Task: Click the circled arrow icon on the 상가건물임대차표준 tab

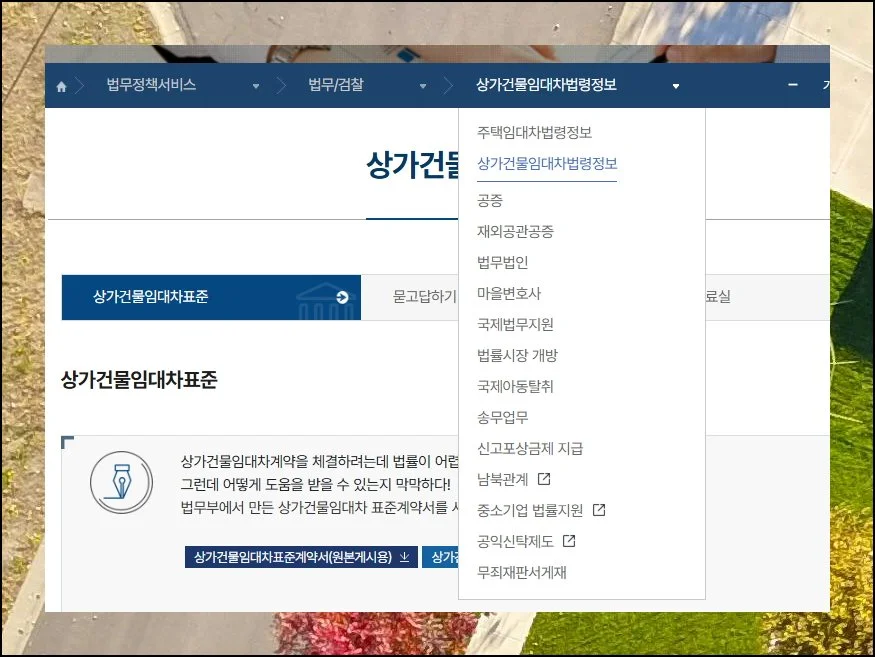Action: 343,297
